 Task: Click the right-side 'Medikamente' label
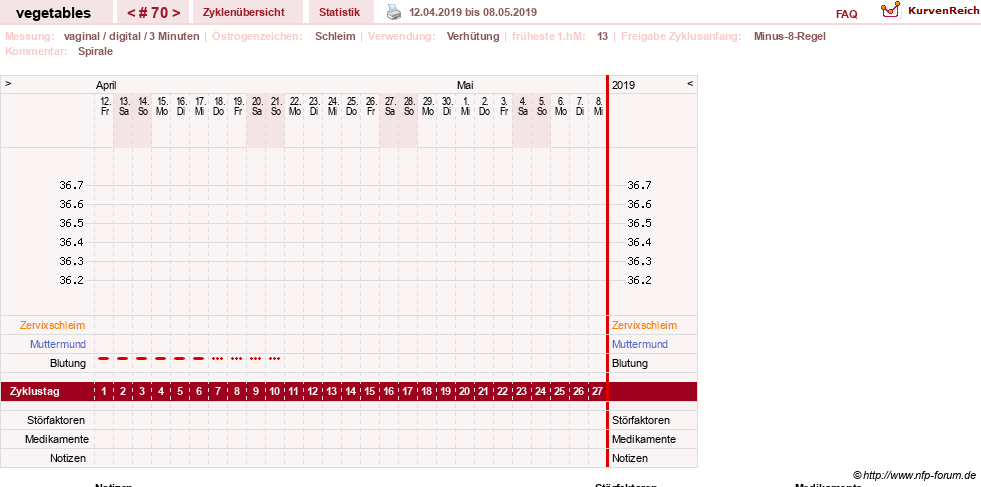[x=644, y=439]
